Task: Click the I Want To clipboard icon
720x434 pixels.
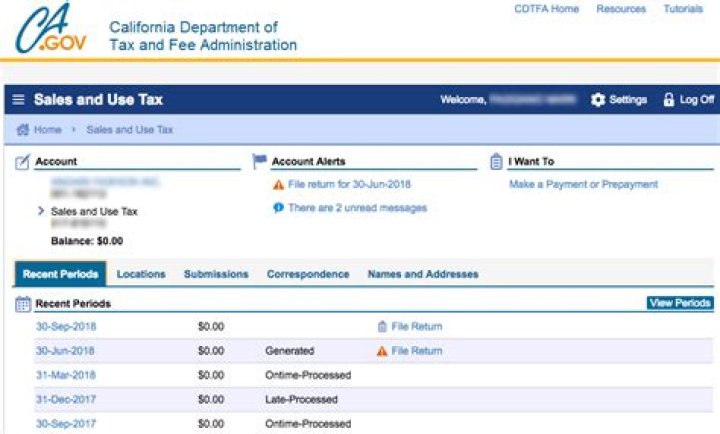Action: (x=496, y=162)
